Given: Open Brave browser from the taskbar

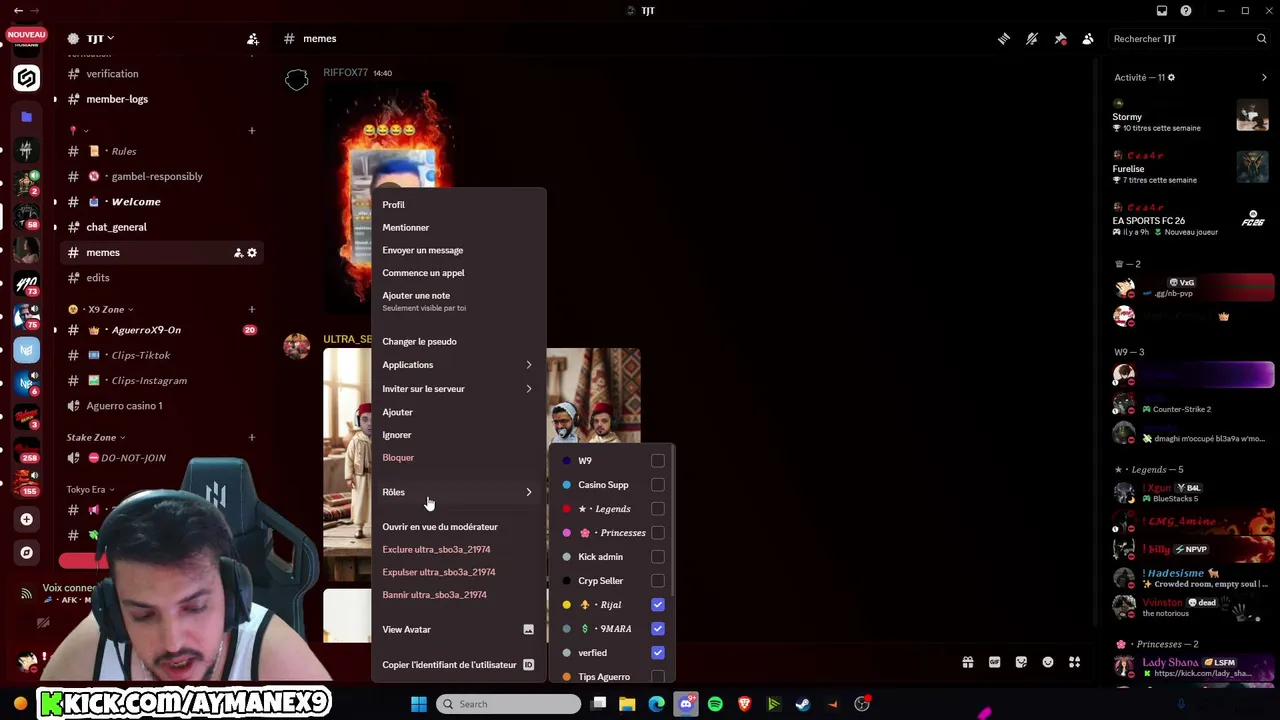Looking at the screenshot, I should tap(744, 704).
